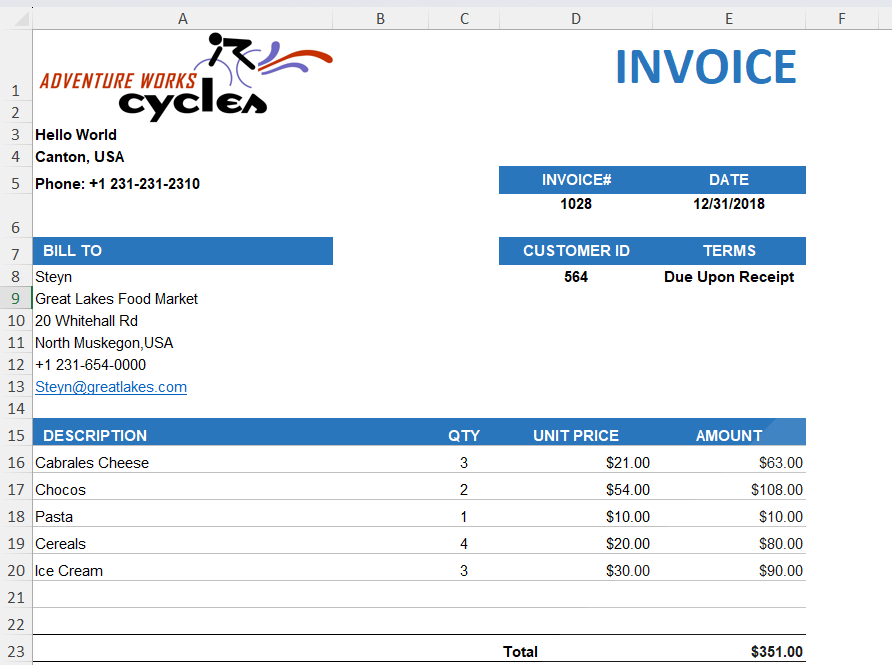This screenshot has width=892, height=665.
Task: Click the select-all corner triangle
Action: pos(21,19)
